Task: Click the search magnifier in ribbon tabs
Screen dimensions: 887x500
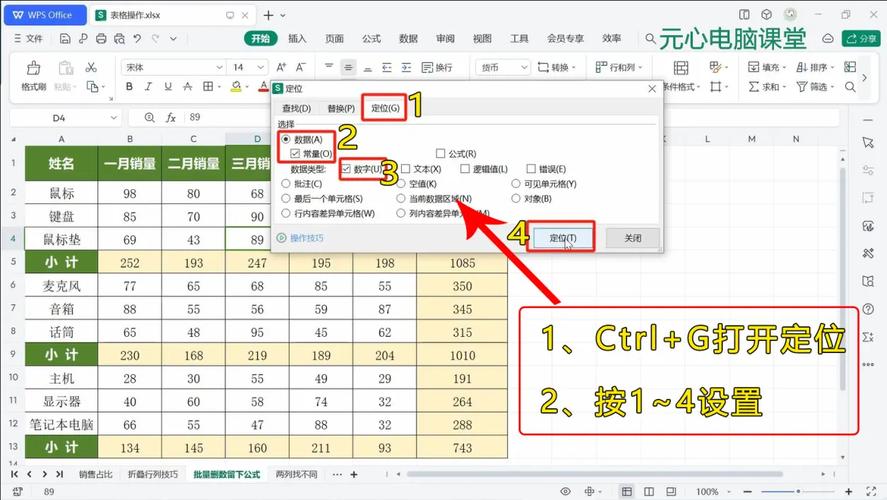Action: [651, 38]
